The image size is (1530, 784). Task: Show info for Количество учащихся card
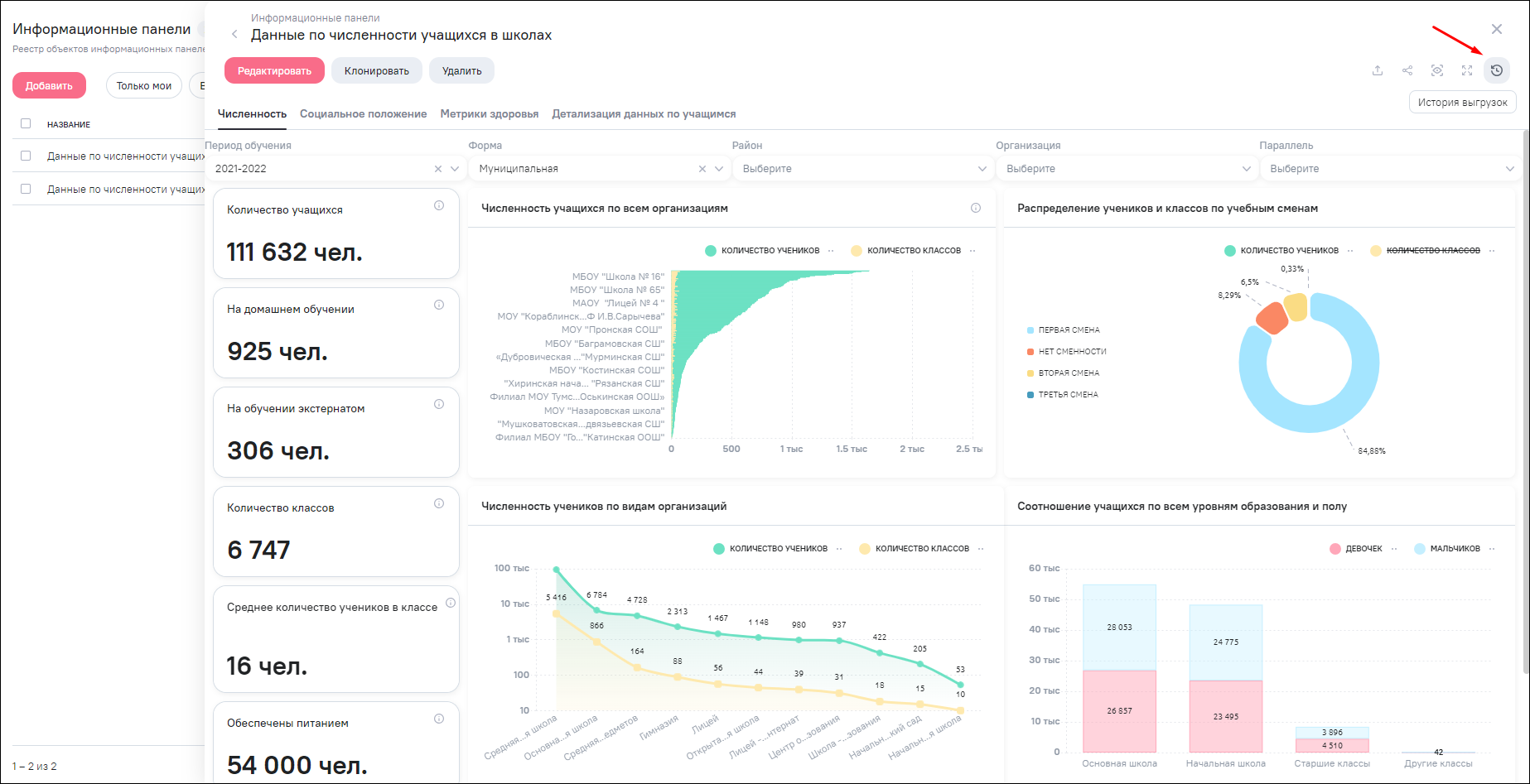[439, 205]
